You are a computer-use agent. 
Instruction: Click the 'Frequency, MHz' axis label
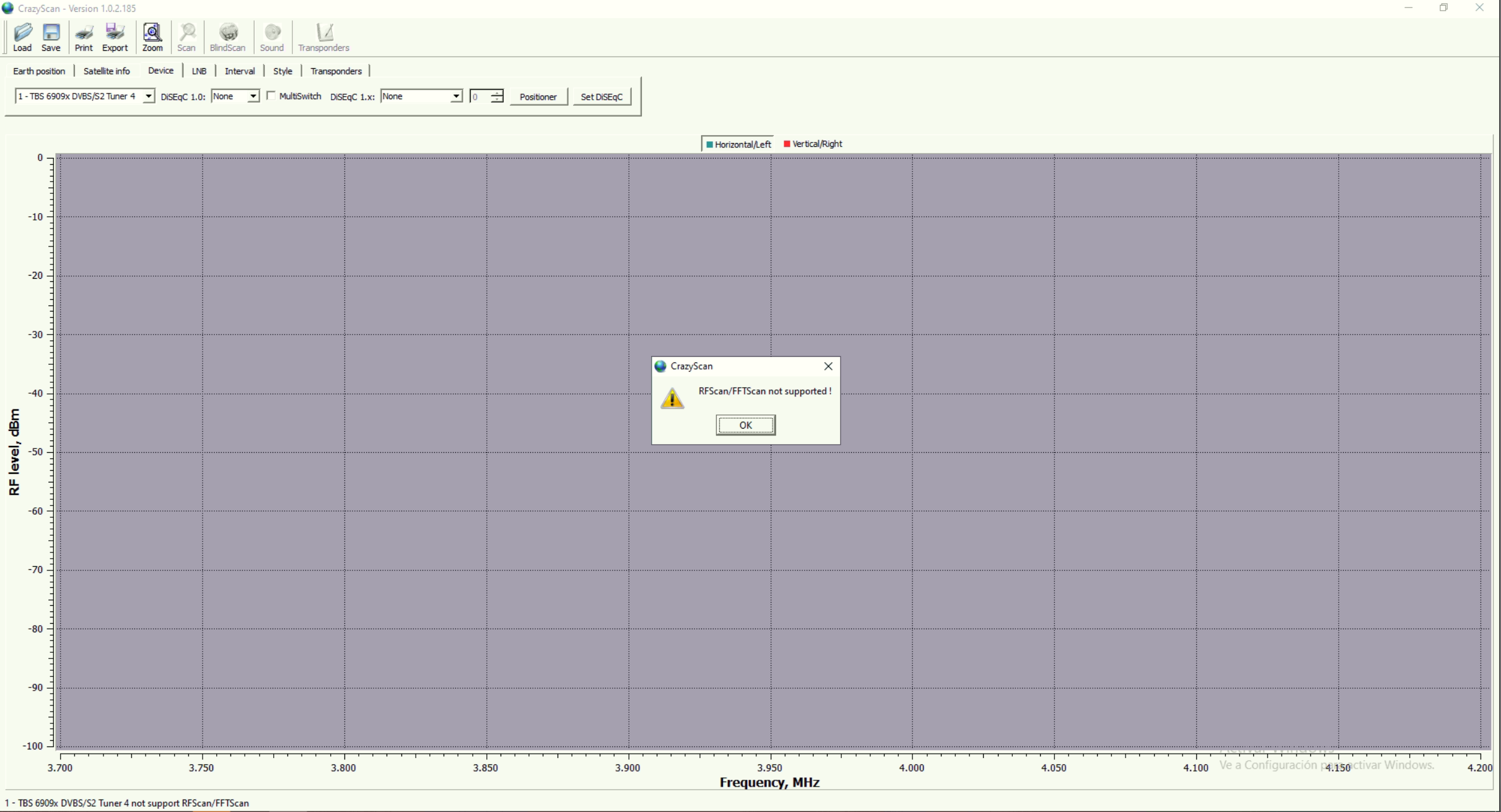769,782
